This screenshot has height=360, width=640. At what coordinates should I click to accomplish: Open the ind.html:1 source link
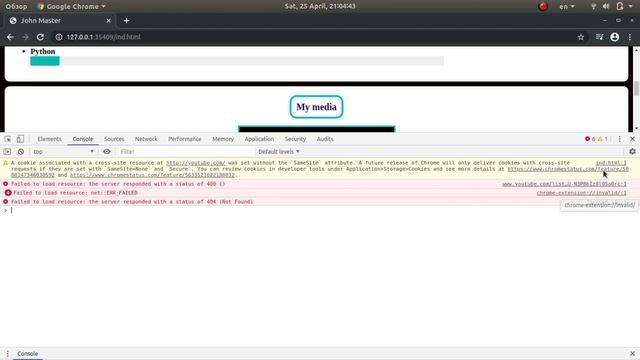(x=611, y=163)
